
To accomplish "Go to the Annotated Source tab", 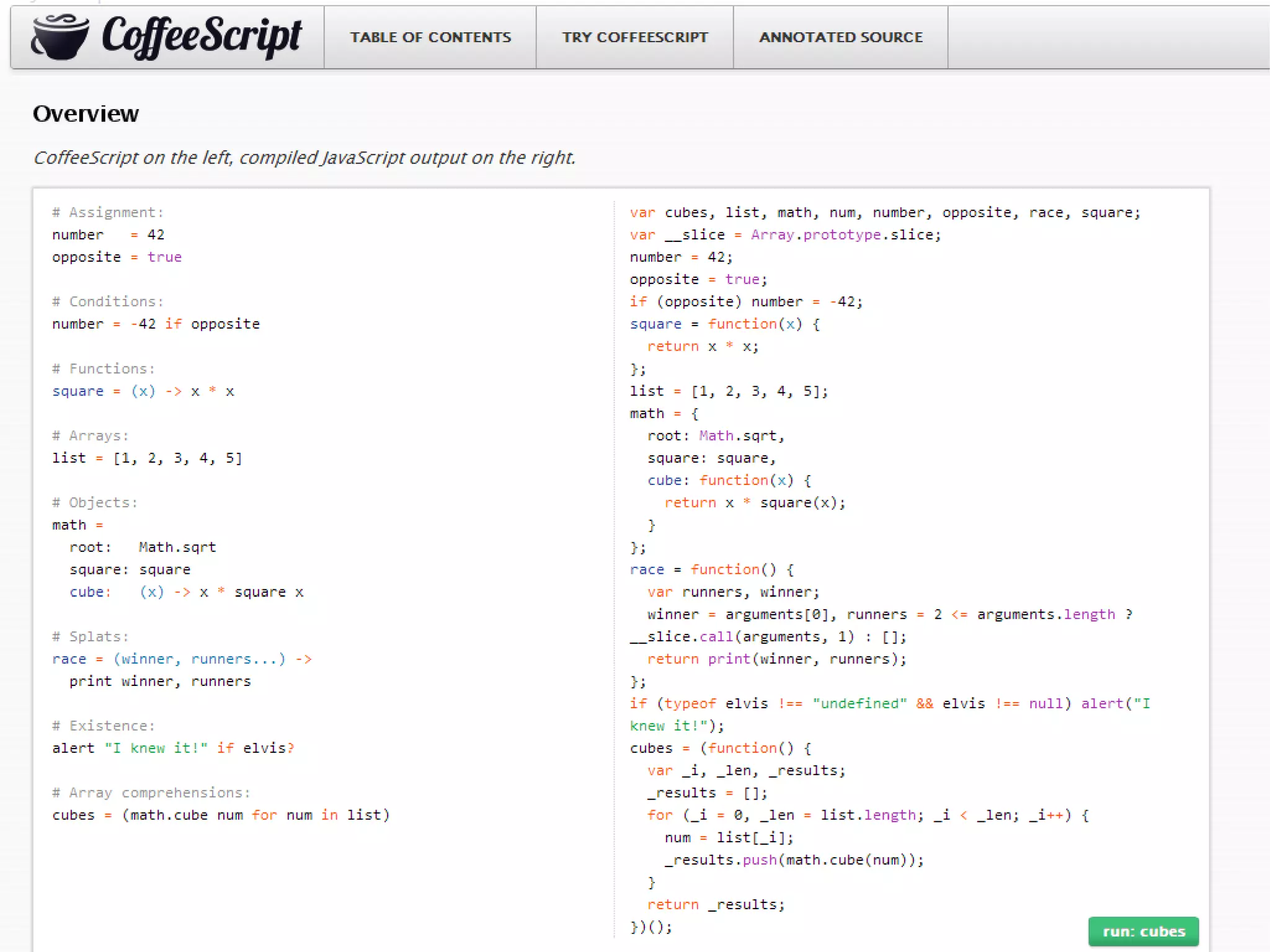I will coord(840,37).
